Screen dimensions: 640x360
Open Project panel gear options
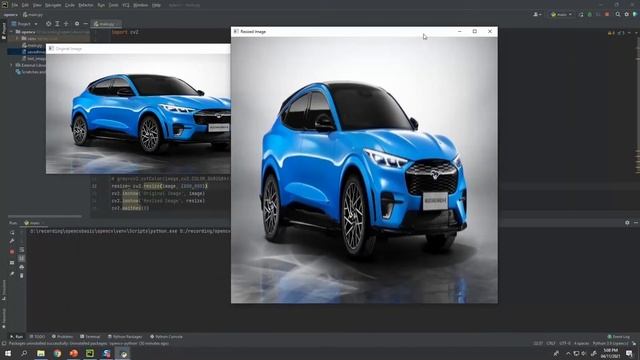[77, 24]
